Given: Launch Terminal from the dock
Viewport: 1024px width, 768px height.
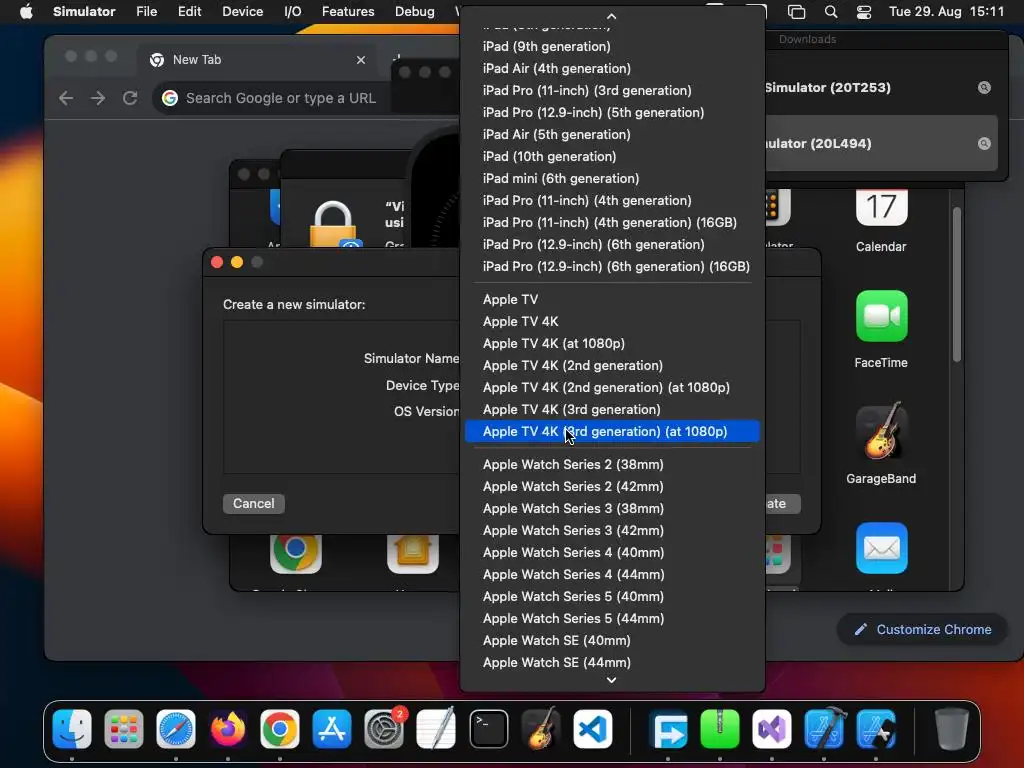Looking at the screenshot, I should click(x=488, y=729).
